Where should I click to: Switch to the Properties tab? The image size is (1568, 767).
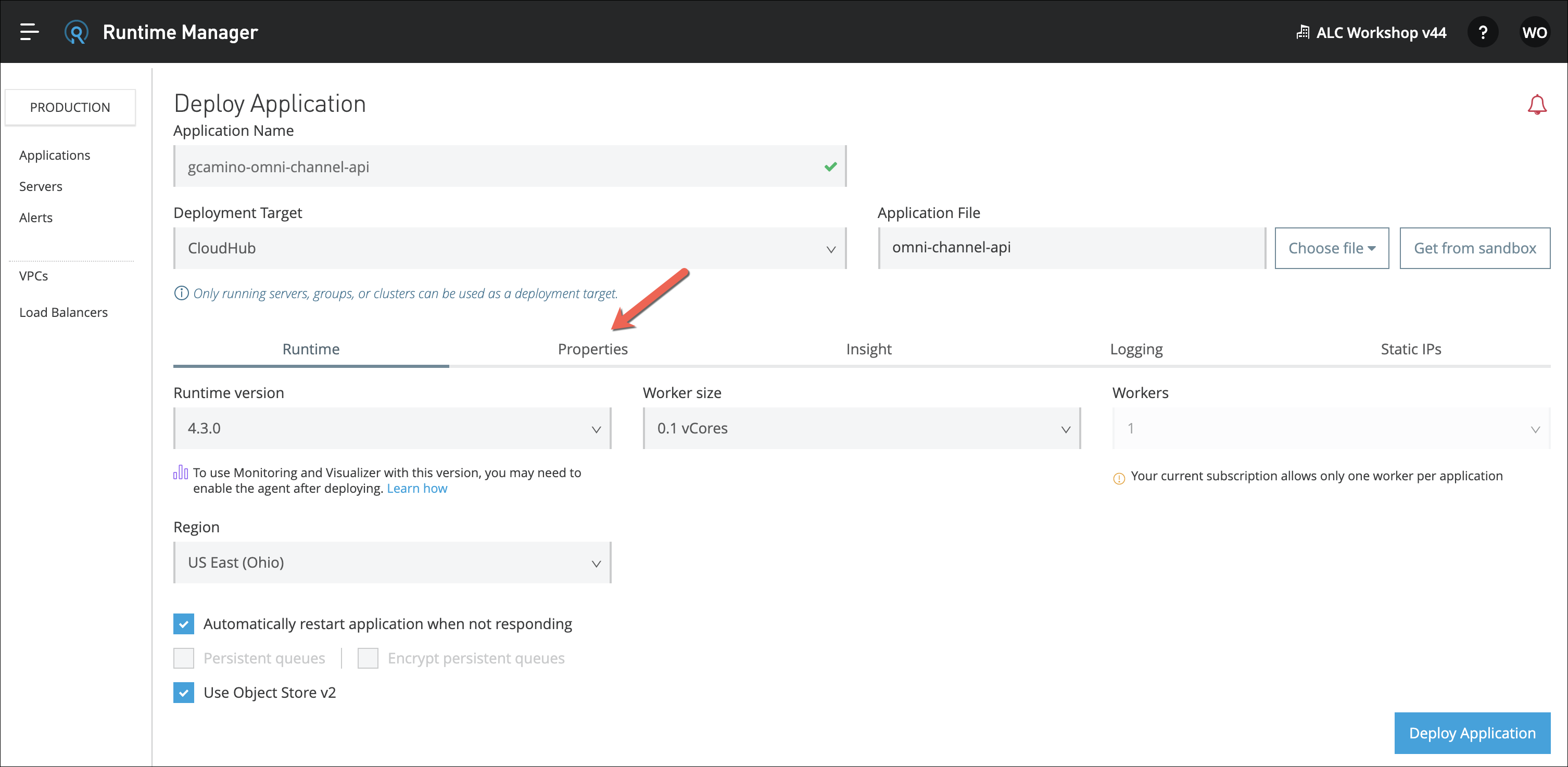click(x=593, y=349)
